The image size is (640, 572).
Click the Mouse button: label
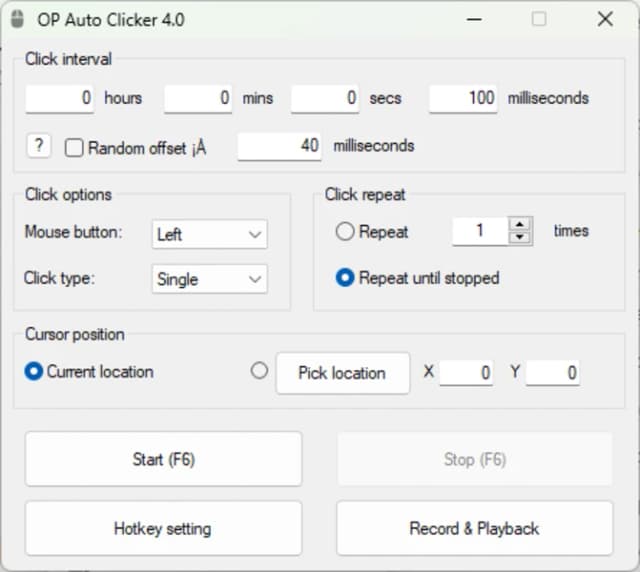coord(73,232)
